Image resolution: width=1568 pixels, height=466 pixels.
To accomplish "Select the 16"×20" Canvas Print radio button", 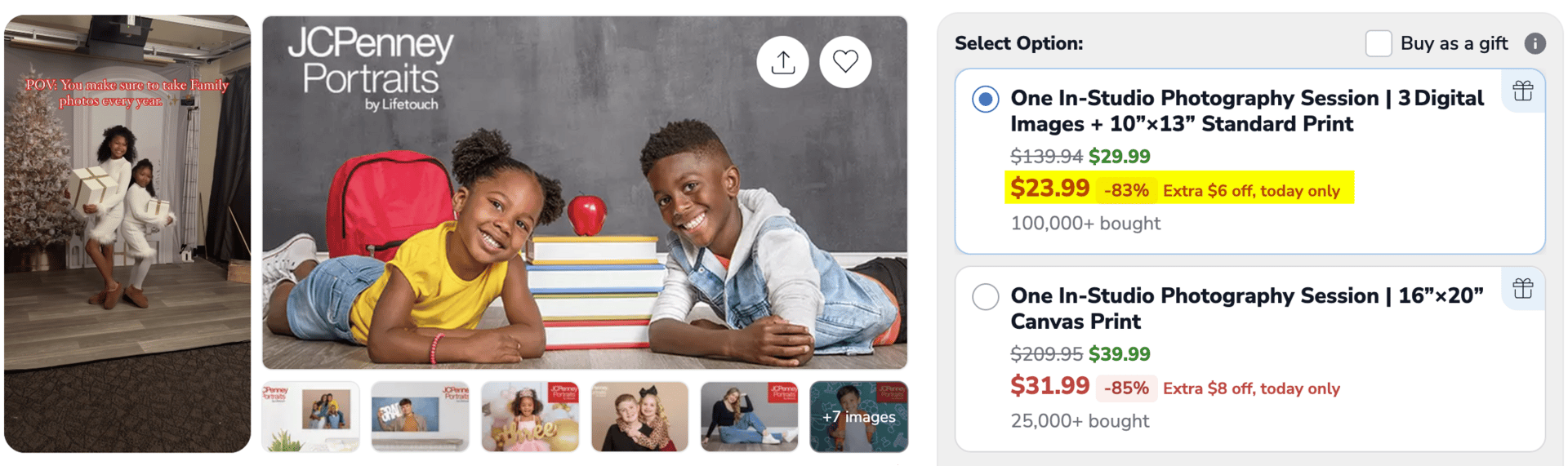I will pos(986,296).
